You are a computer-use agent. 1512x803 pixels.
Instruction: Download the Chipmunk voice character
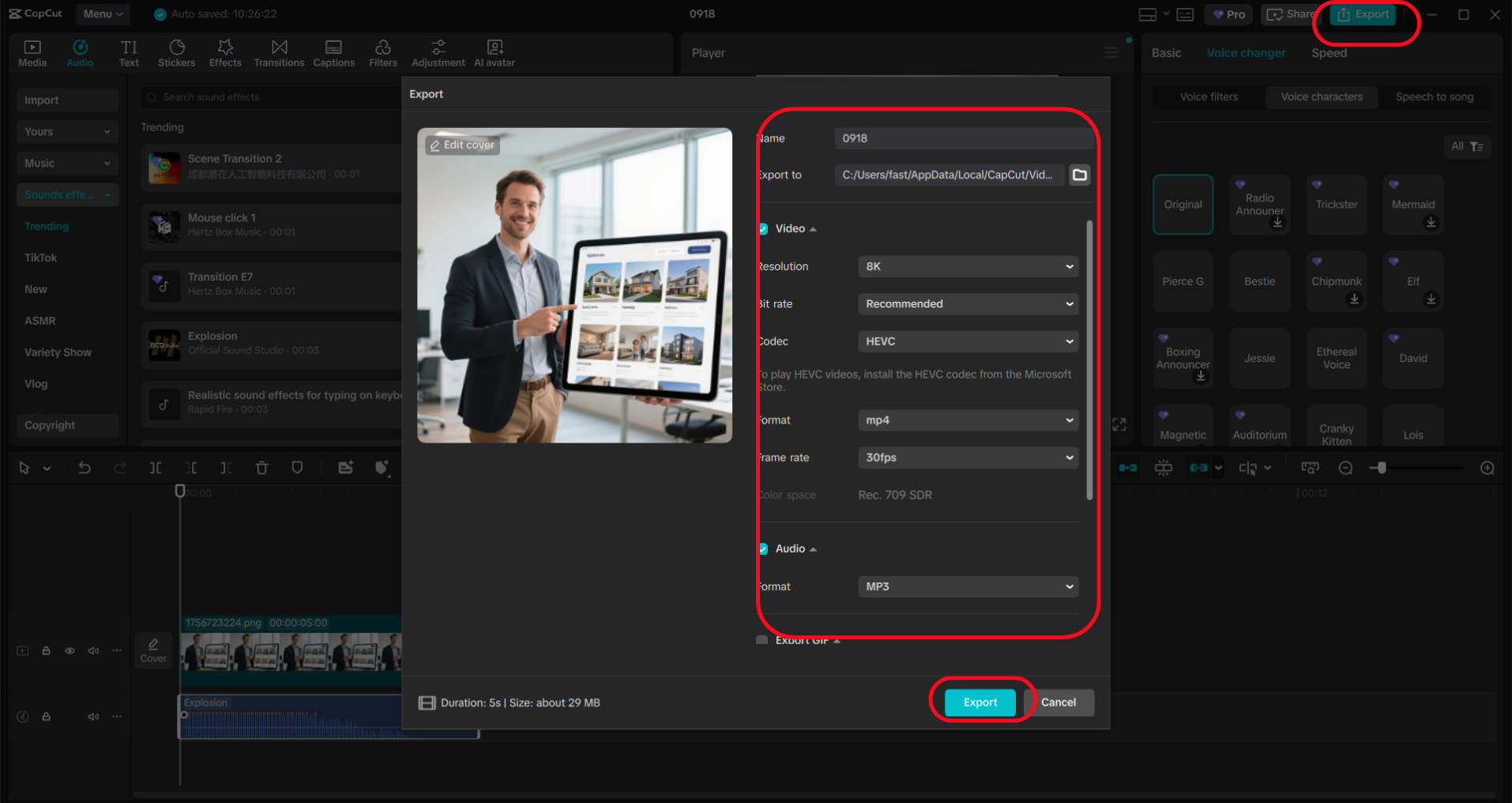(1354, 299)
